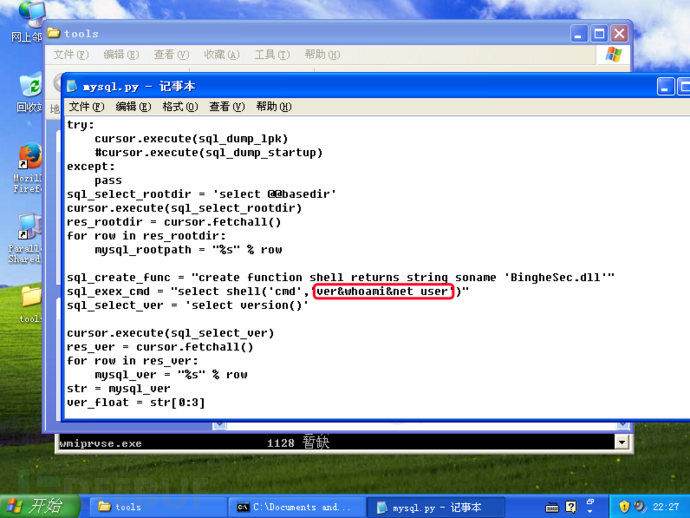This screenshot has width=690, height=518.
Task: Select the Parallels Shared Folders desktop icon
Action: pos(26,239)
